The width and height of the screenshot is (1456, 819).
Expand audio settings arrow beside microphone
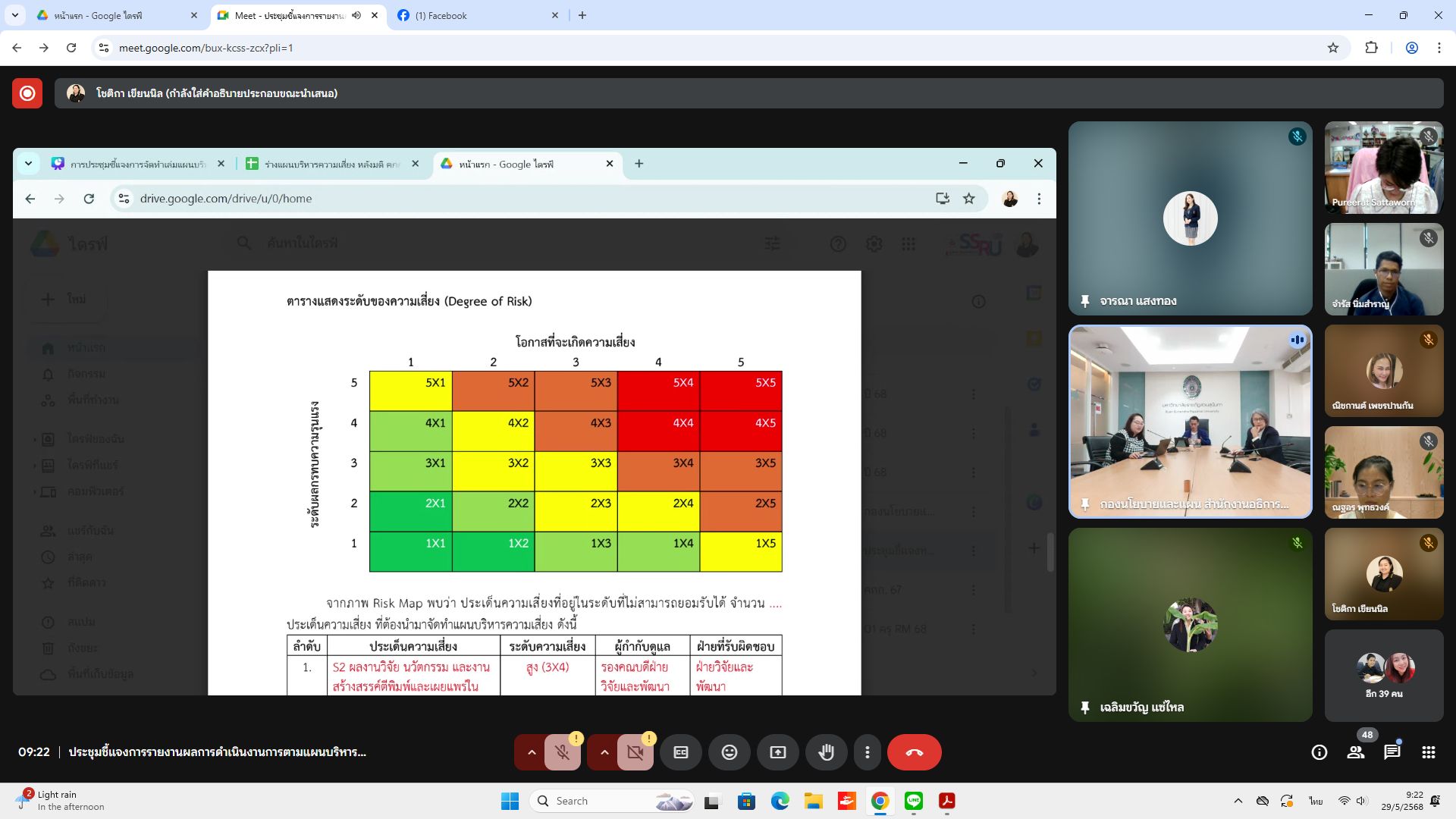tap(532, 752)
